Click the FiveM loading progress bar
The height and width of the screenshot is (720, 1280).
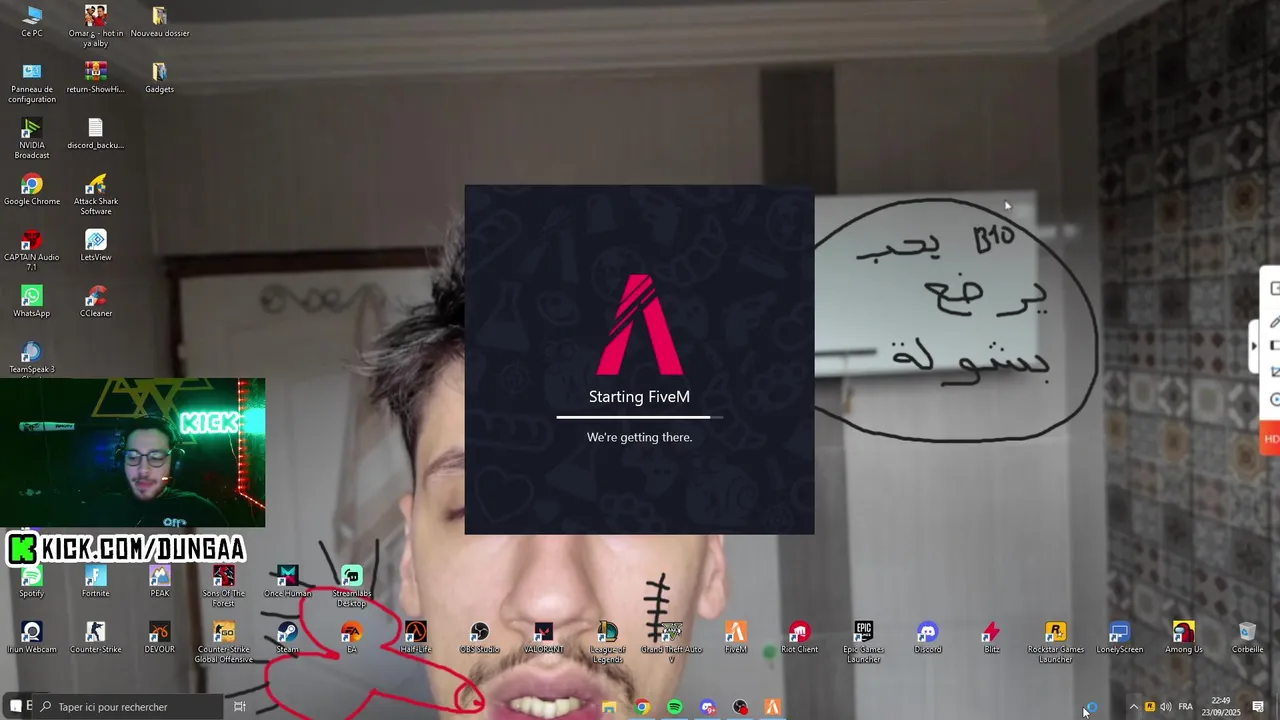pos(640,417)
